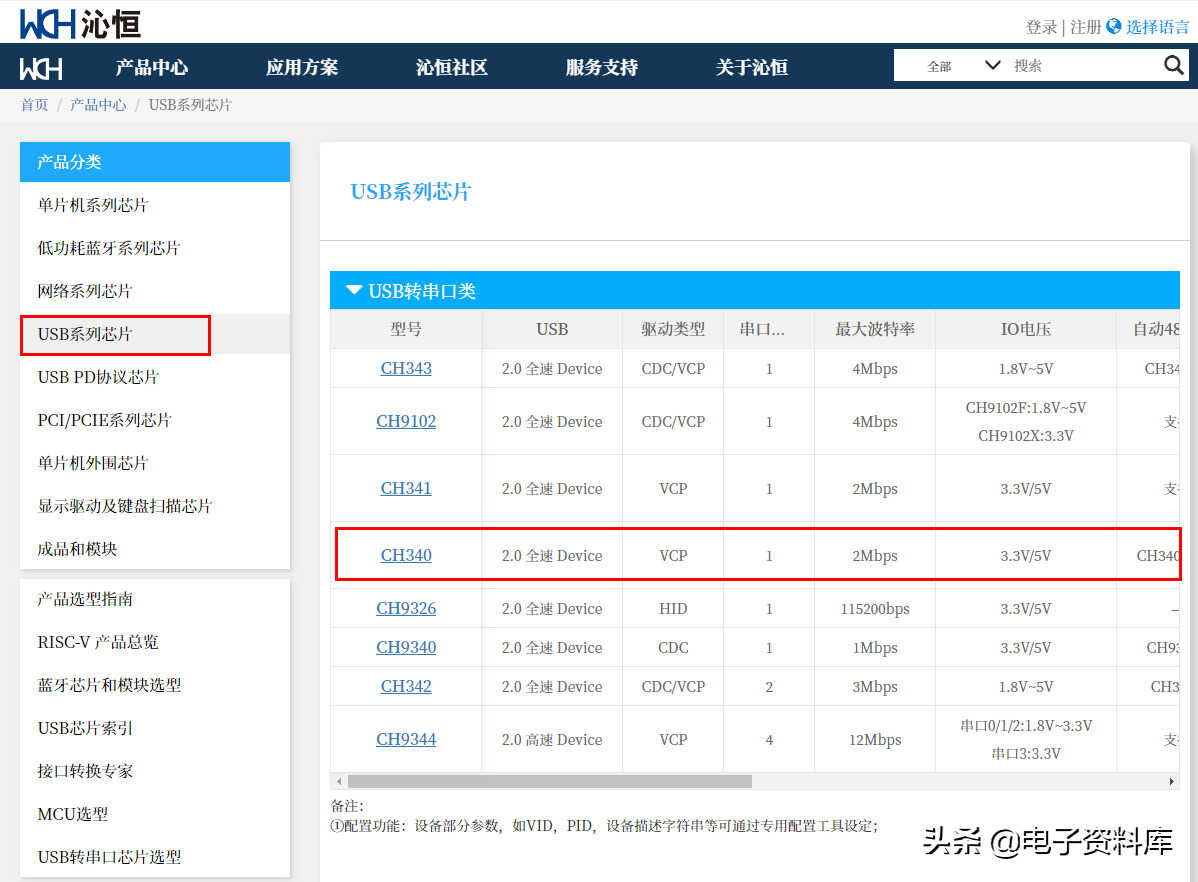Open RISC-V 产品总览 sidebar link

(98, 642)
